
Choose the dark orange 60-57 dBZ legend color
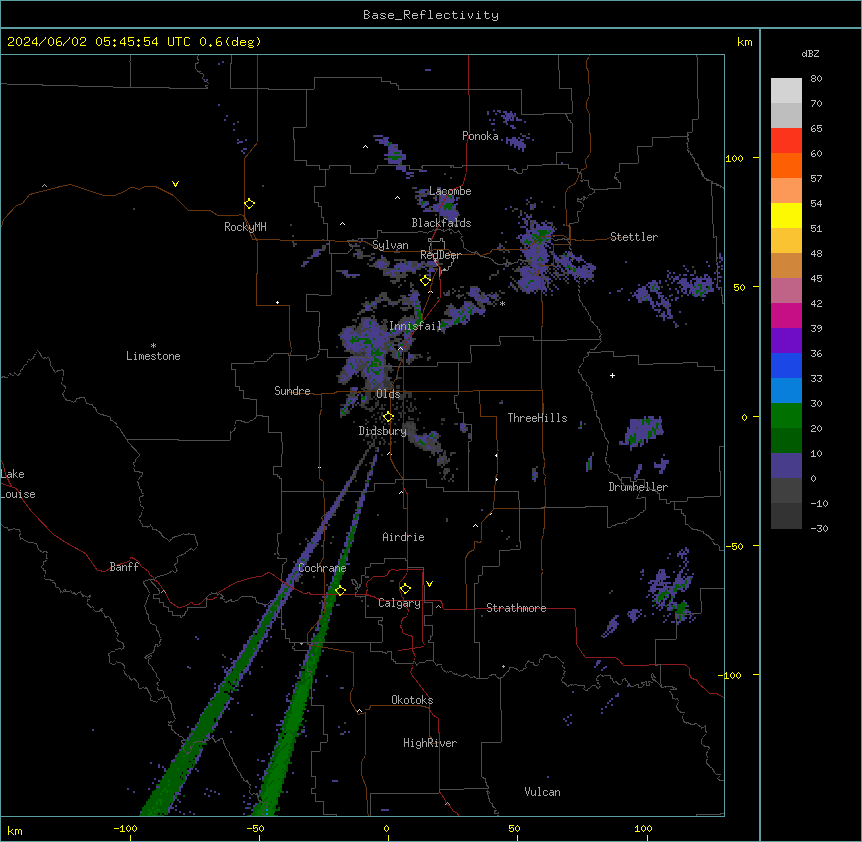point(786,165)
